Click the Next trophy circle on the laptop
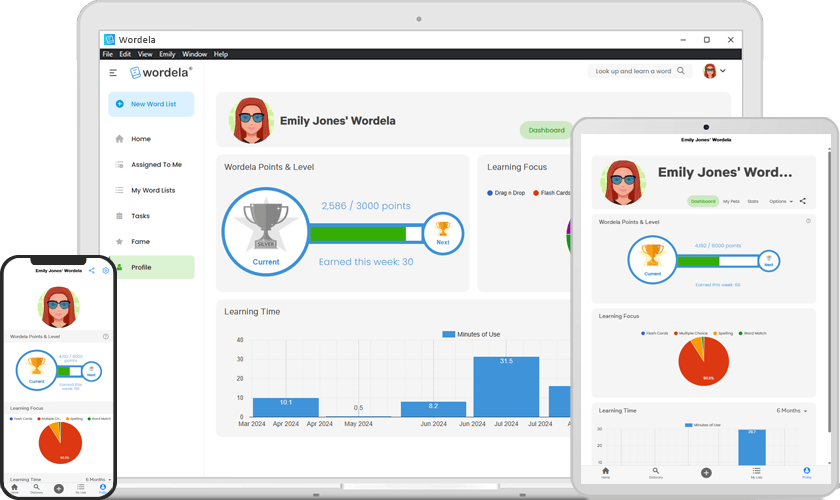Screen dimensions: 840x500 tap(443, 233)
